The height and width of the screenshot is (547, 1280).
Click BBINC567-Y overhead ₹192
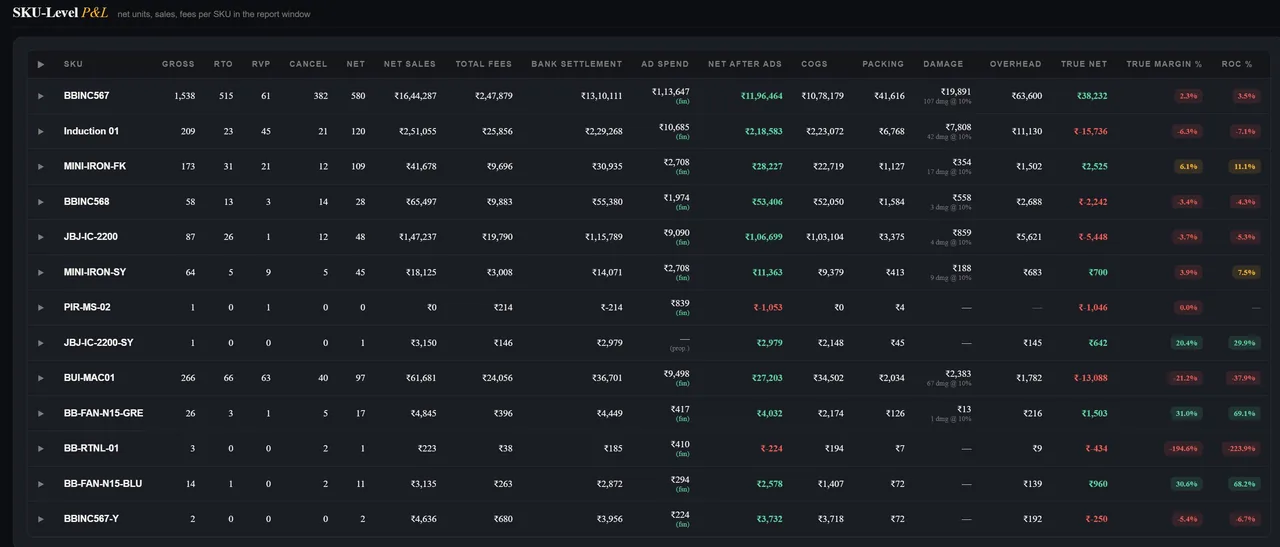1032,519
